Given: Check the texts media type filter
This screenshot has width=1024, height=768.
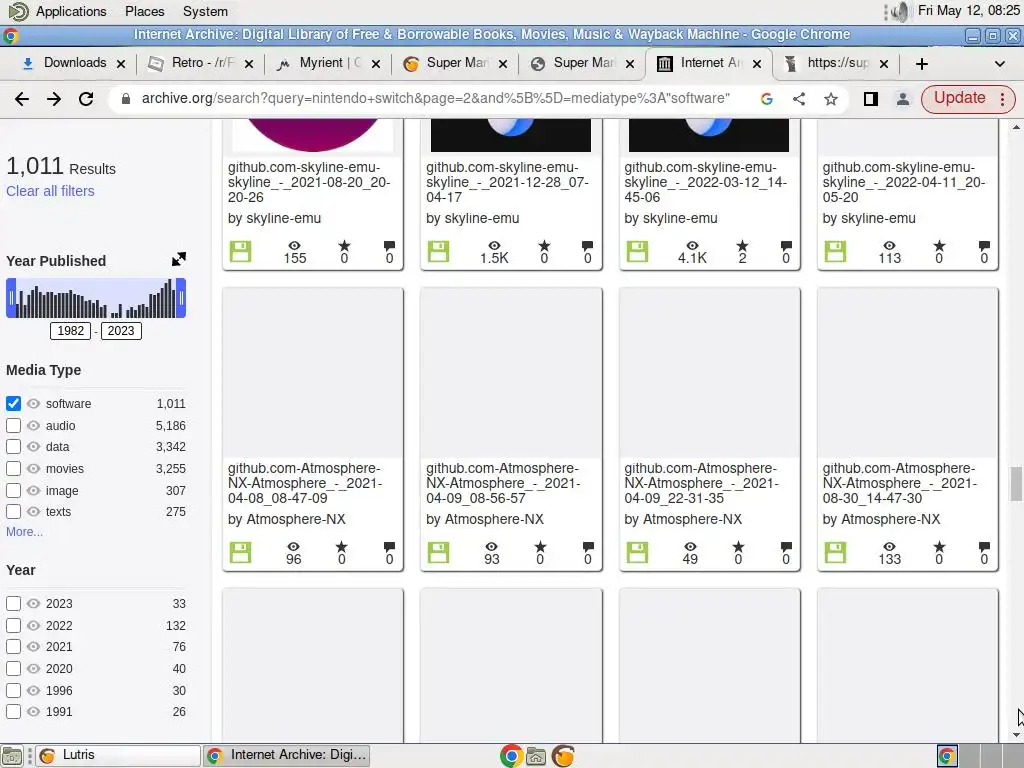Looking at the screenshot, I should coord(13,511).
